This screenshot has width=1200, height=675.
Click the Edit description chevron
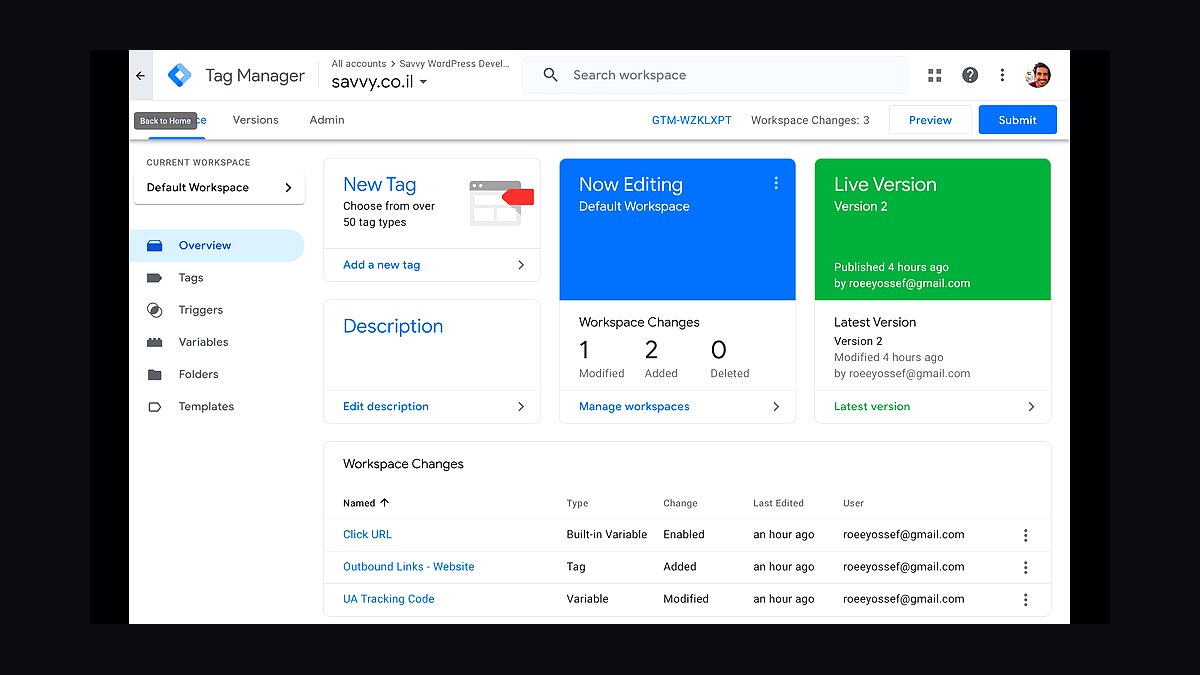click(x=521, y=407)
